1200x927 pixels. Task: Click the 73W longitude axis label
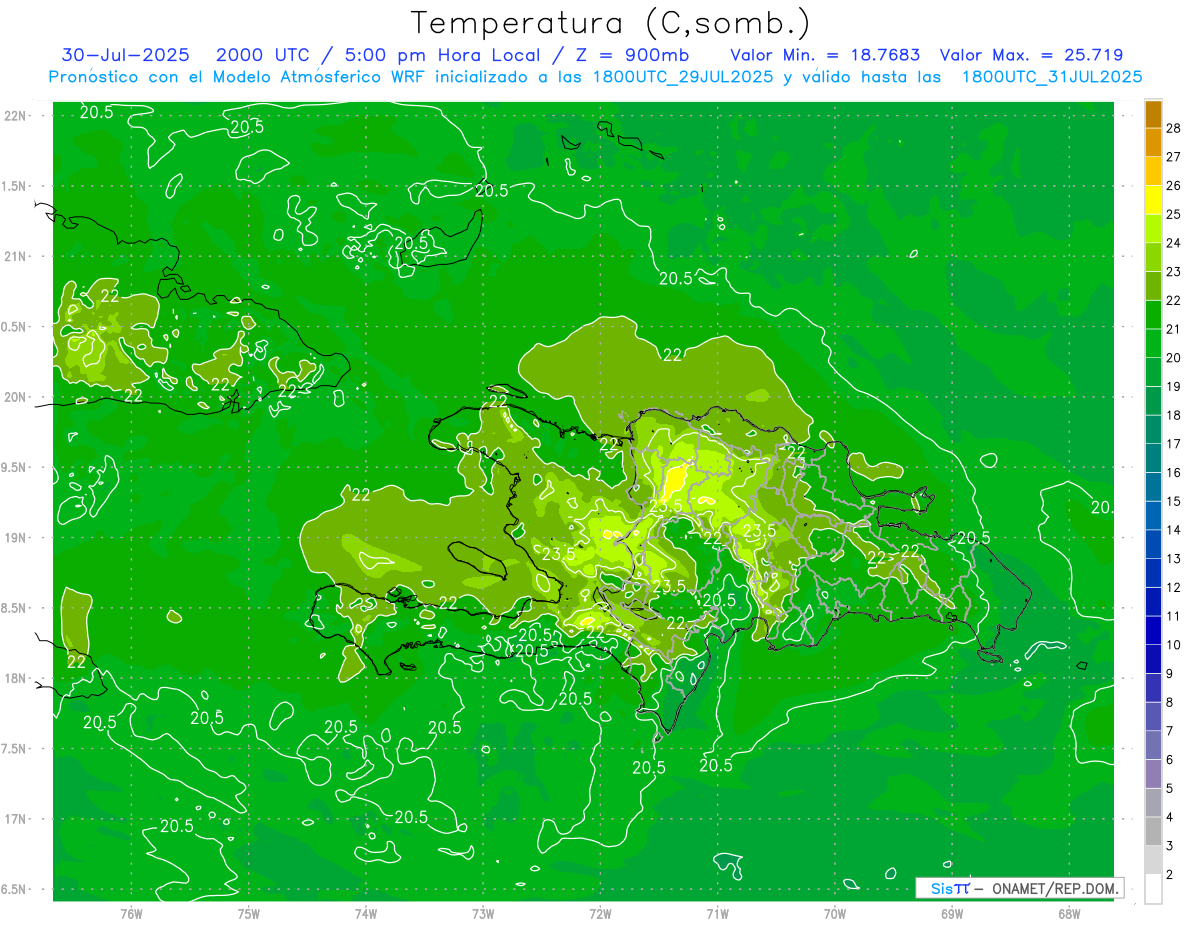(x=483, y=913)
